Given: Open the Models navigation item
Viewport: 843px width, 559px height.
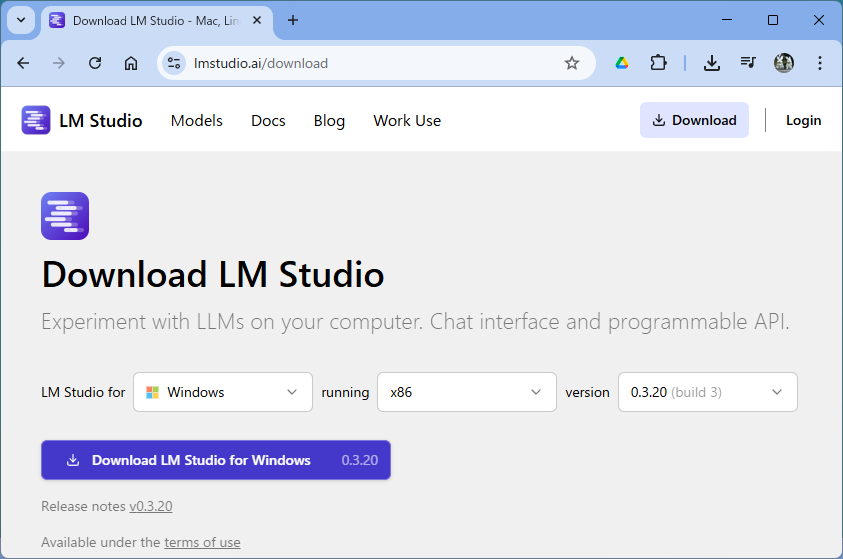Looking at the screenshot, I should (196, 120).
